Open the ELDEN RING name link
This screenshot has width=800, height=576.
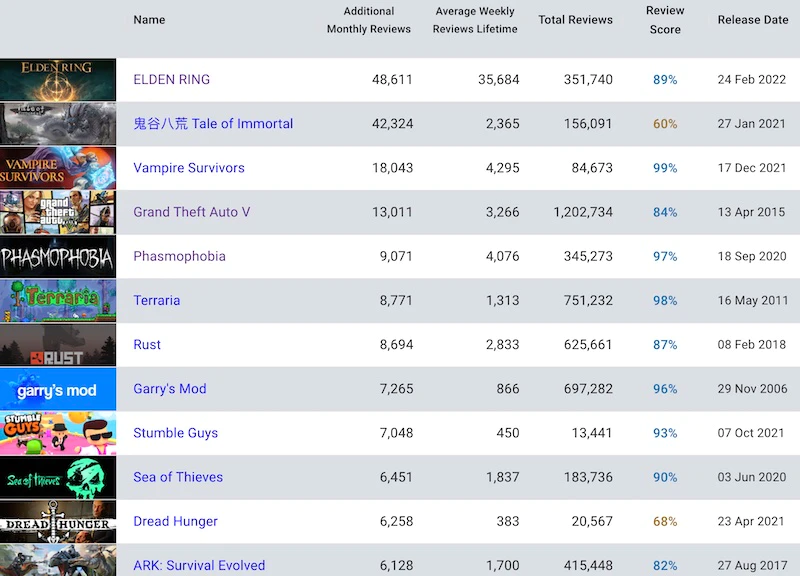click(x=172, y=80)
